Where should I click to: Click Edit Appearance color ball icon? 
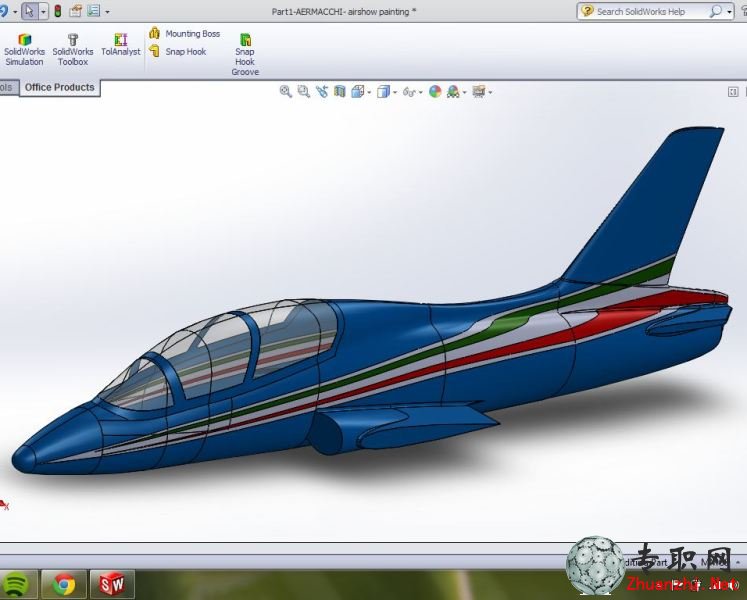point(435,92)
